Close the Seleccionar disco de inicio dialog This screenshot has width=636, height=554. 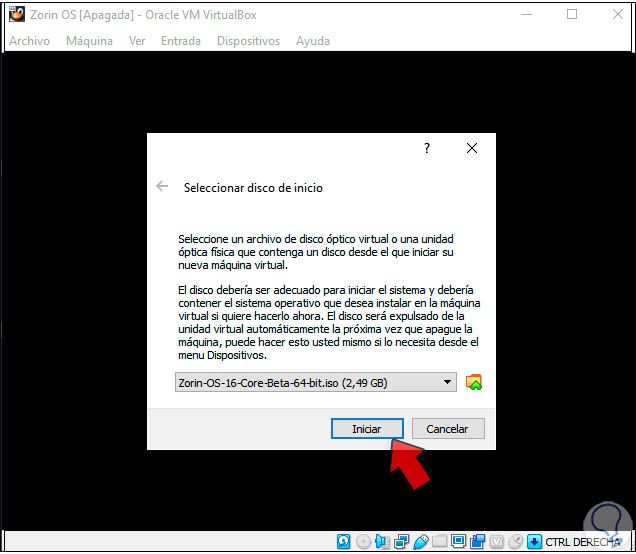472,148
